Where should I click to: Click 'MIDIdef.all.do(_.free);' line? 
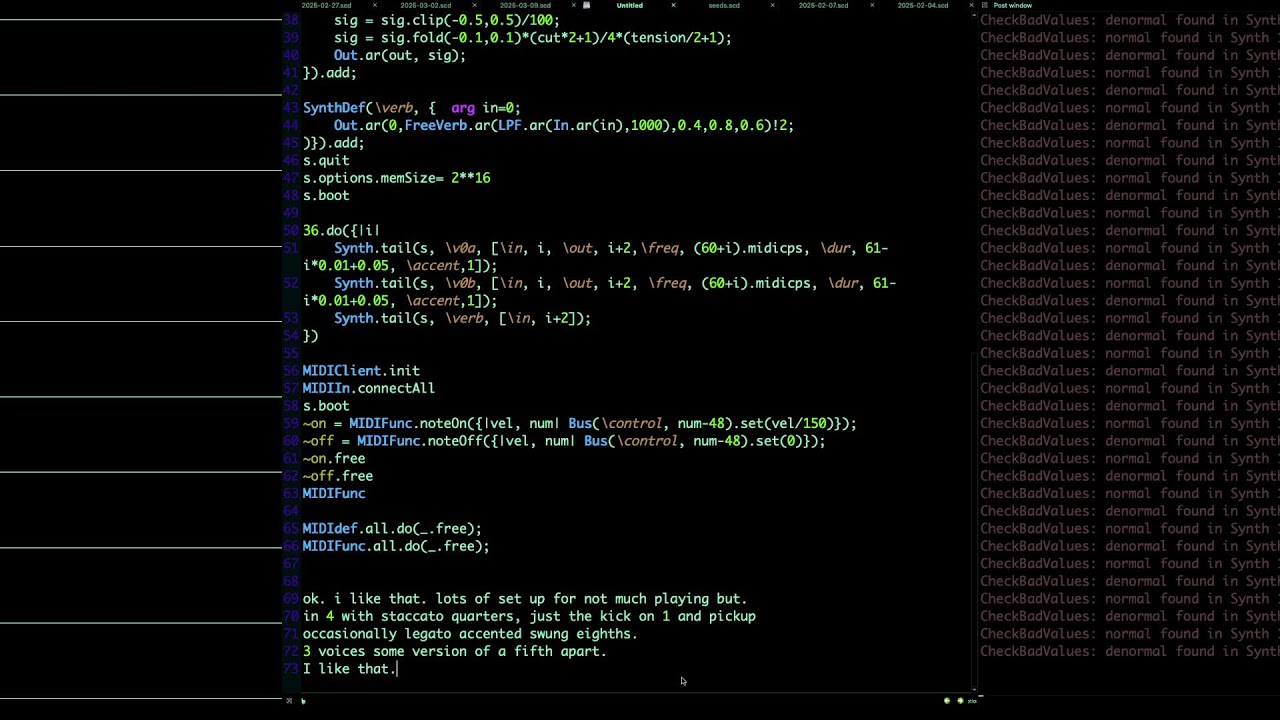(x=392, y=528)
